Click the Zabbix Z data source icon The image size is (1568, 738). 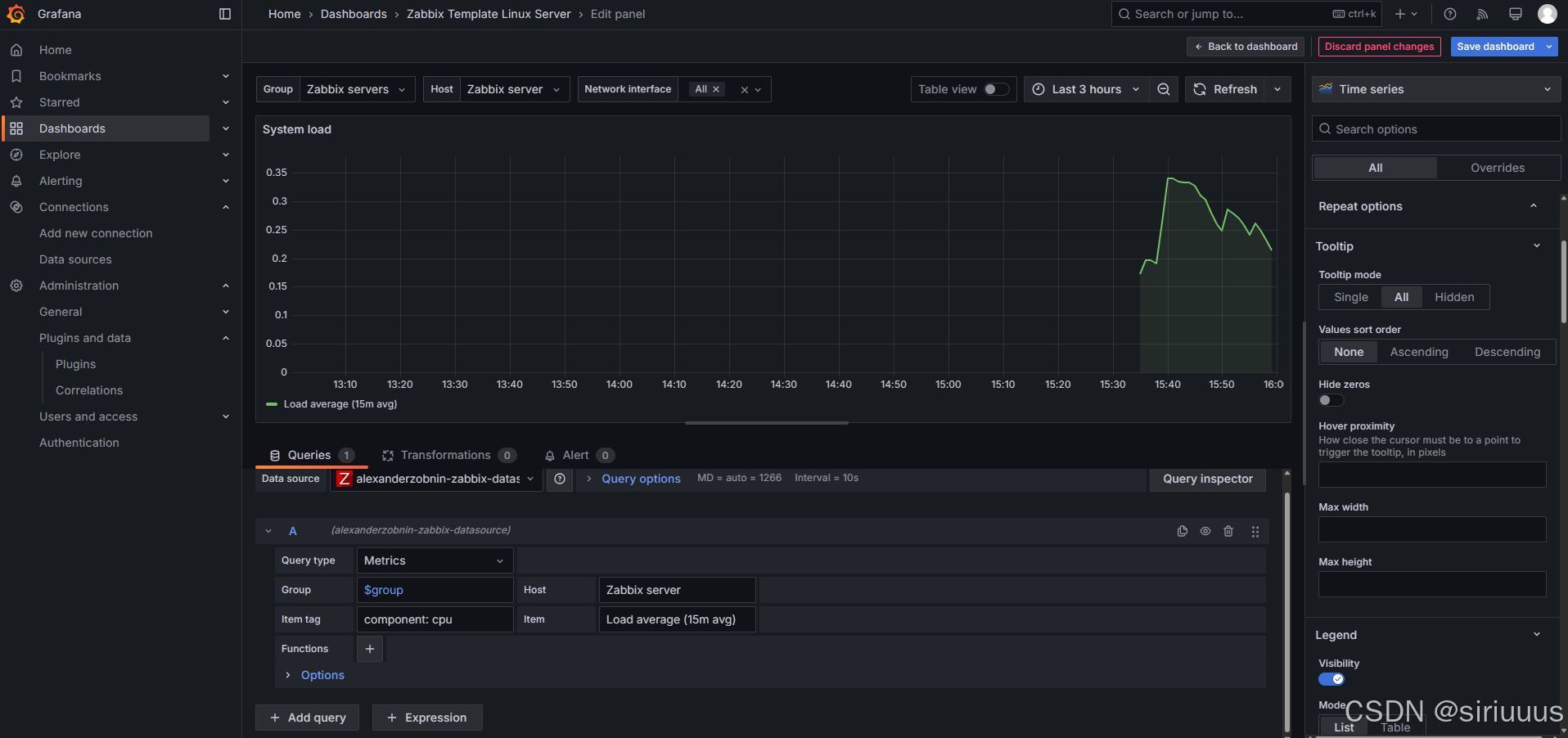(345, 479)
